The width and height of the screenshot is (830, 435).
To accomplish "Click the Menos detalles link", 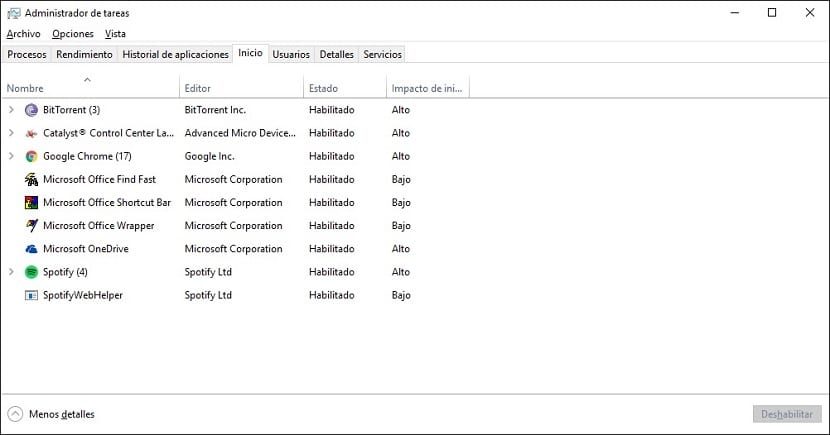I will [x=62, y=414].
